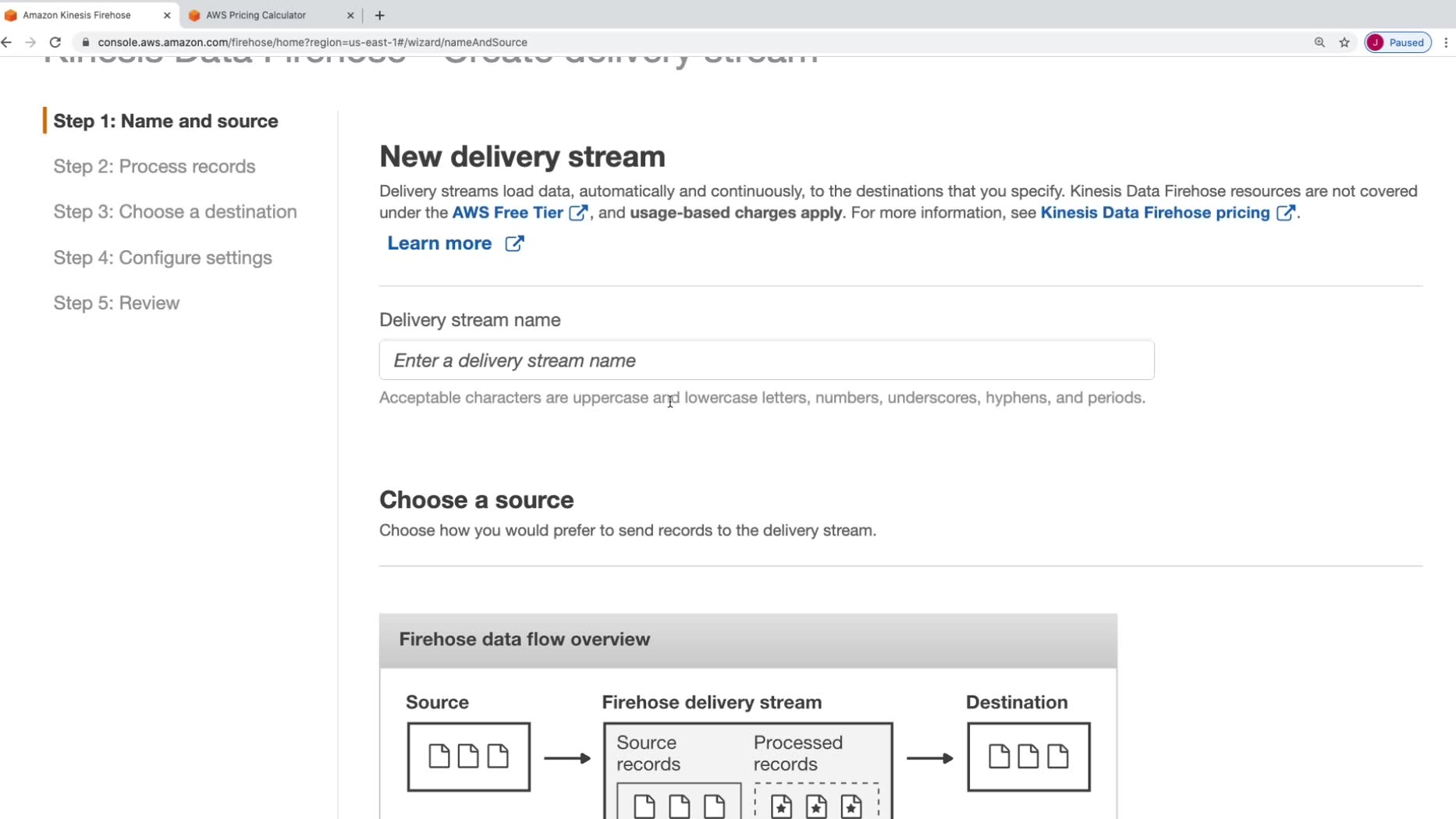The height and width of the screenshot is (819, 1456).
Task: Click the browser back arrow
Action: click(7, 42)
